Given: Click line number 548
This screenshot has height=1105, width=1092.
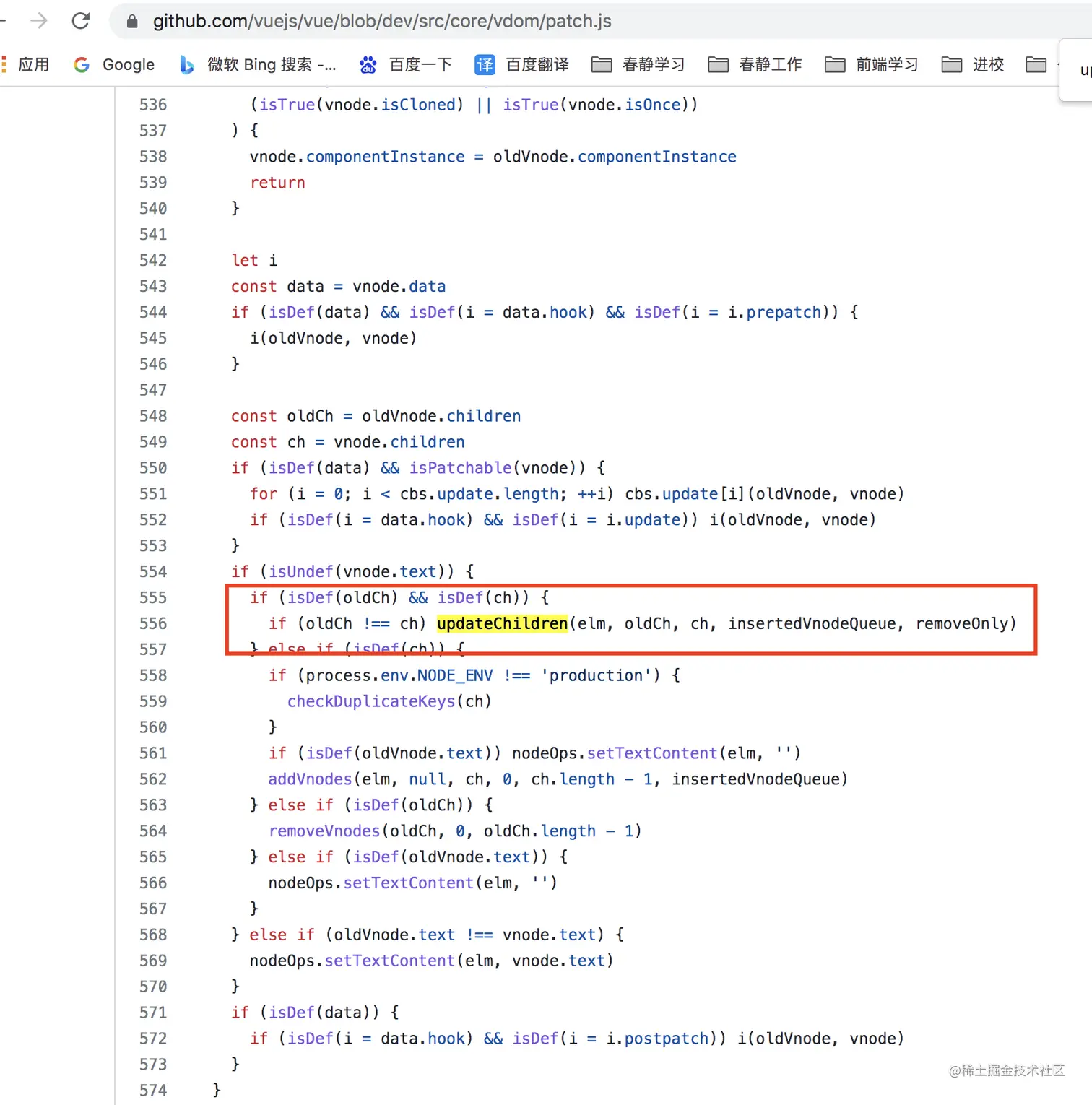Looking at the screenshot, I should pos(153,416).
